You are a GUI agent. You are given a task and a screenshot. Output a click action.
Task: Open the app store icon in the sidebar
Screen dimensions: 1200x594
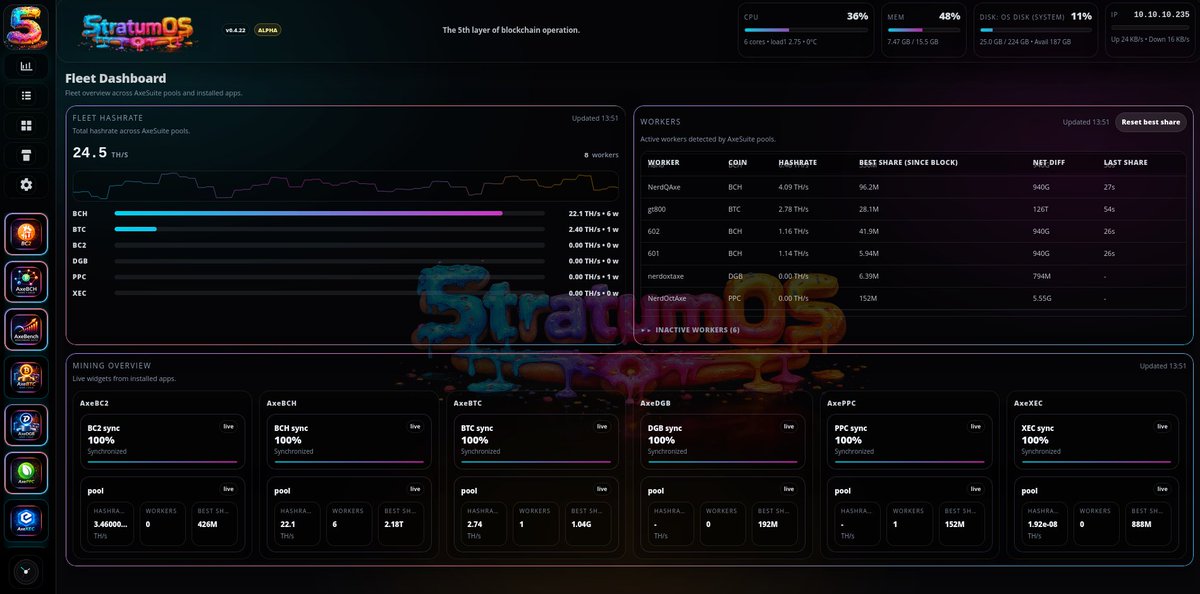click(26, 155)
